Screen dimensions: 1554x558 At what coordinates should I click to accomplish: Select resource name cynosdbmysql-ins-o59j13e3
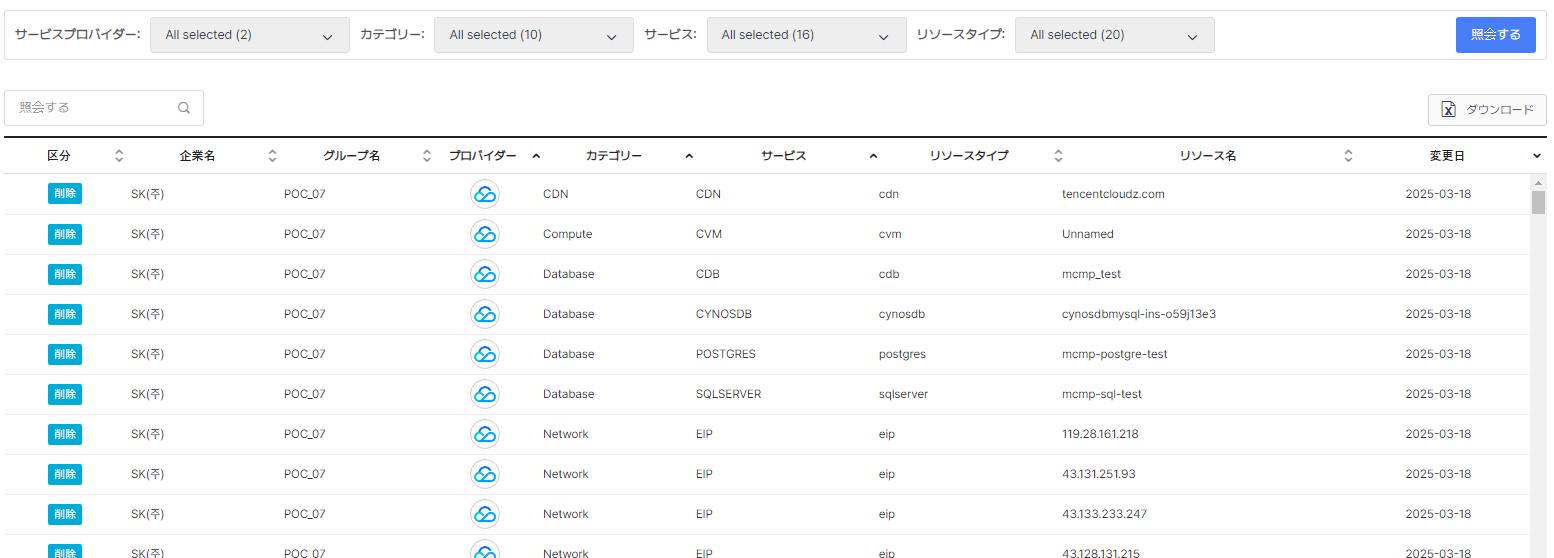pos(1139,314)
